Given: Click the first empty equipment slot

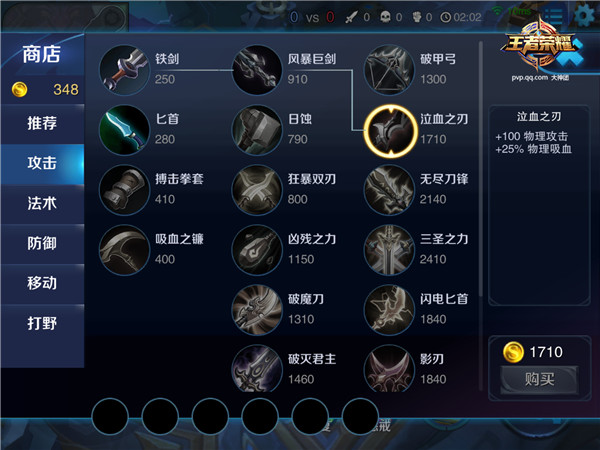Looking at the screenshot, I should [x=110, y=416].
